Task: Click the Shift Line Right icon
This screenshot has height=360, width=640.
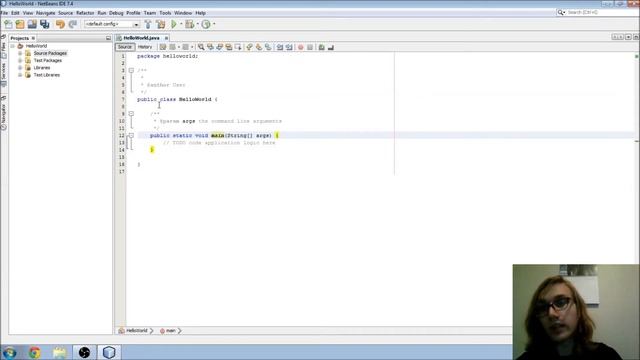Action: click(289, 47)
